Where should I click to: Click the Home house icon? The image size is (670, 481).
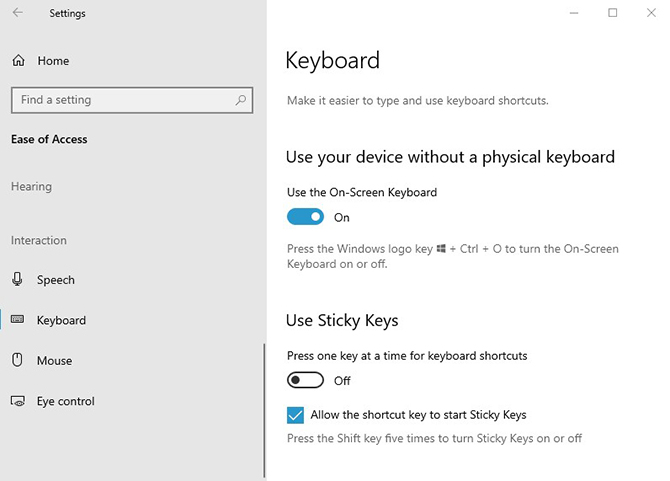[x=18, y=61]
